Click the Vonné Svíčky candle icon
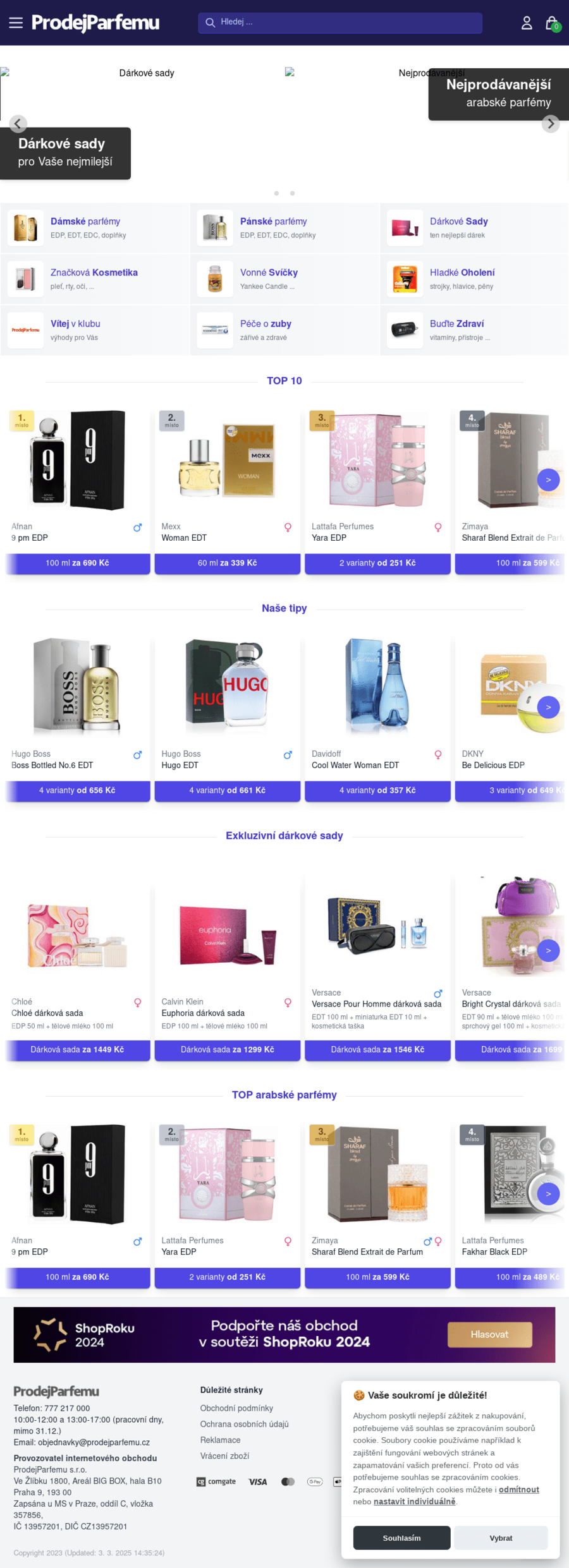The image size is (569, 1568). pyautogui.click(x=215, y=279)
